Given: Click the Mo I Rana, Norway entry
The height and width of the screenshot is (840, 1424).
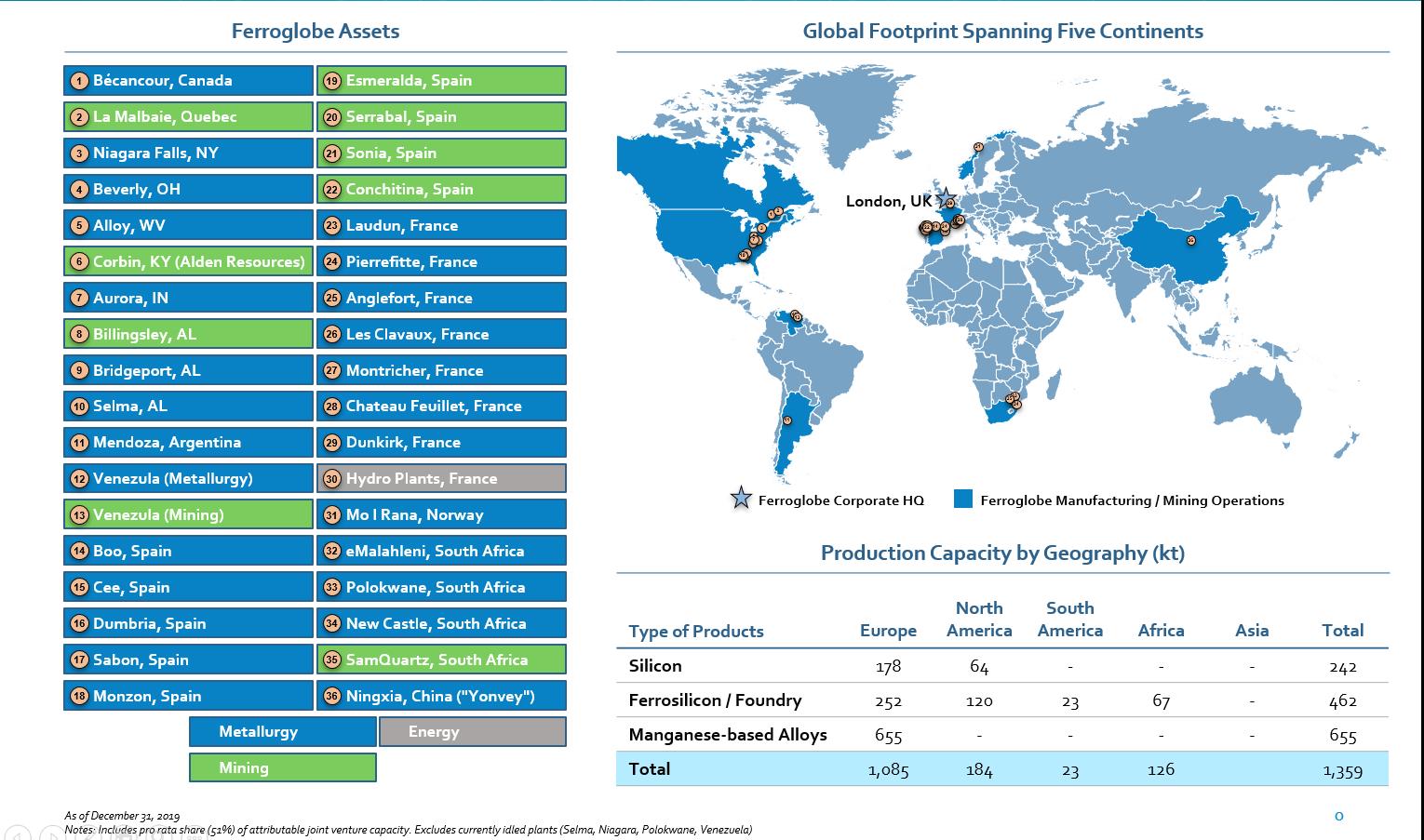Looking at the screenshot, I should pos(441,515).
